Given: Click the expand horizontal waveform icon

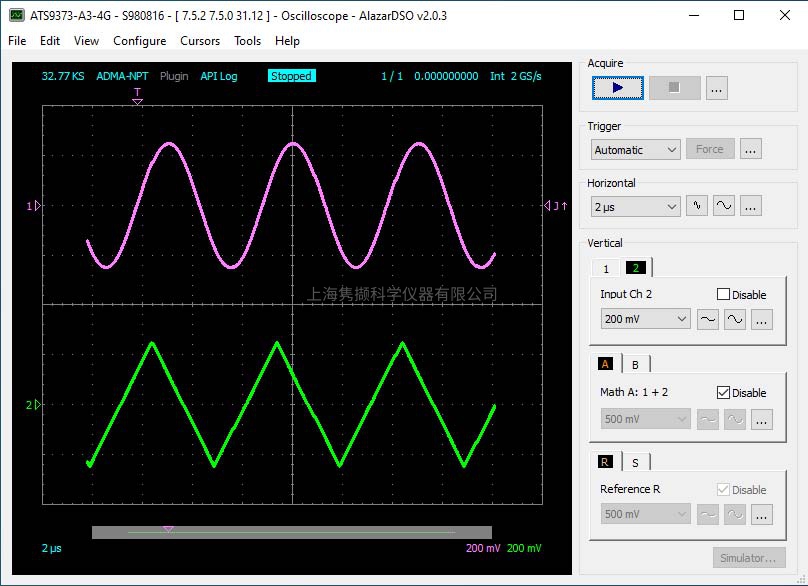Looking at the screenshot, I should click(x=723, y=206).
